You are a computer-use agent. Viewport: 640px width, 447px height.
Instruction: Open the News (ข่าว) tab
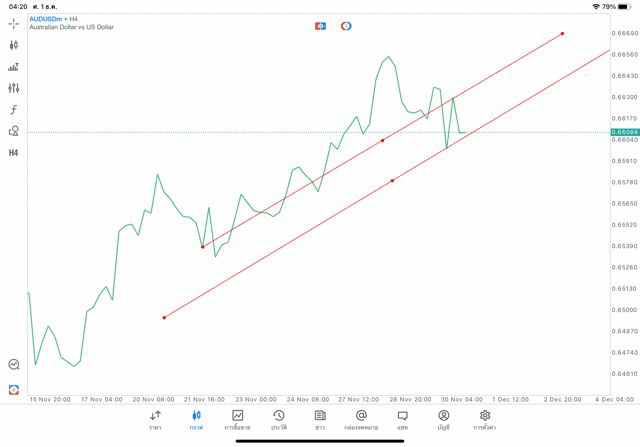point(320,420)
